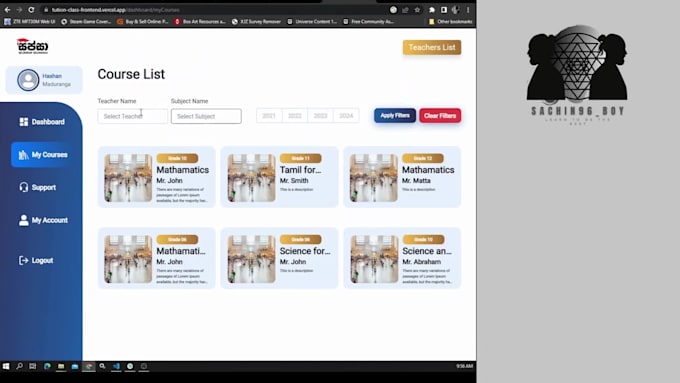Screen dimensions: 680x383
Task: Apply the selected filters
Action: point(395,115)
